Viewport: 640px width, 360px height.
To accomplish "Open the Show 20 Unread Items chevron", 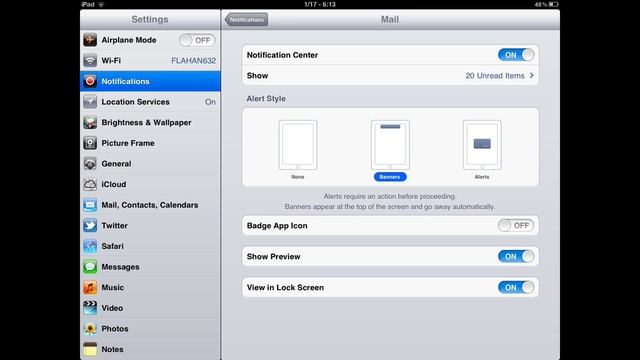I will tap(531, 76).
